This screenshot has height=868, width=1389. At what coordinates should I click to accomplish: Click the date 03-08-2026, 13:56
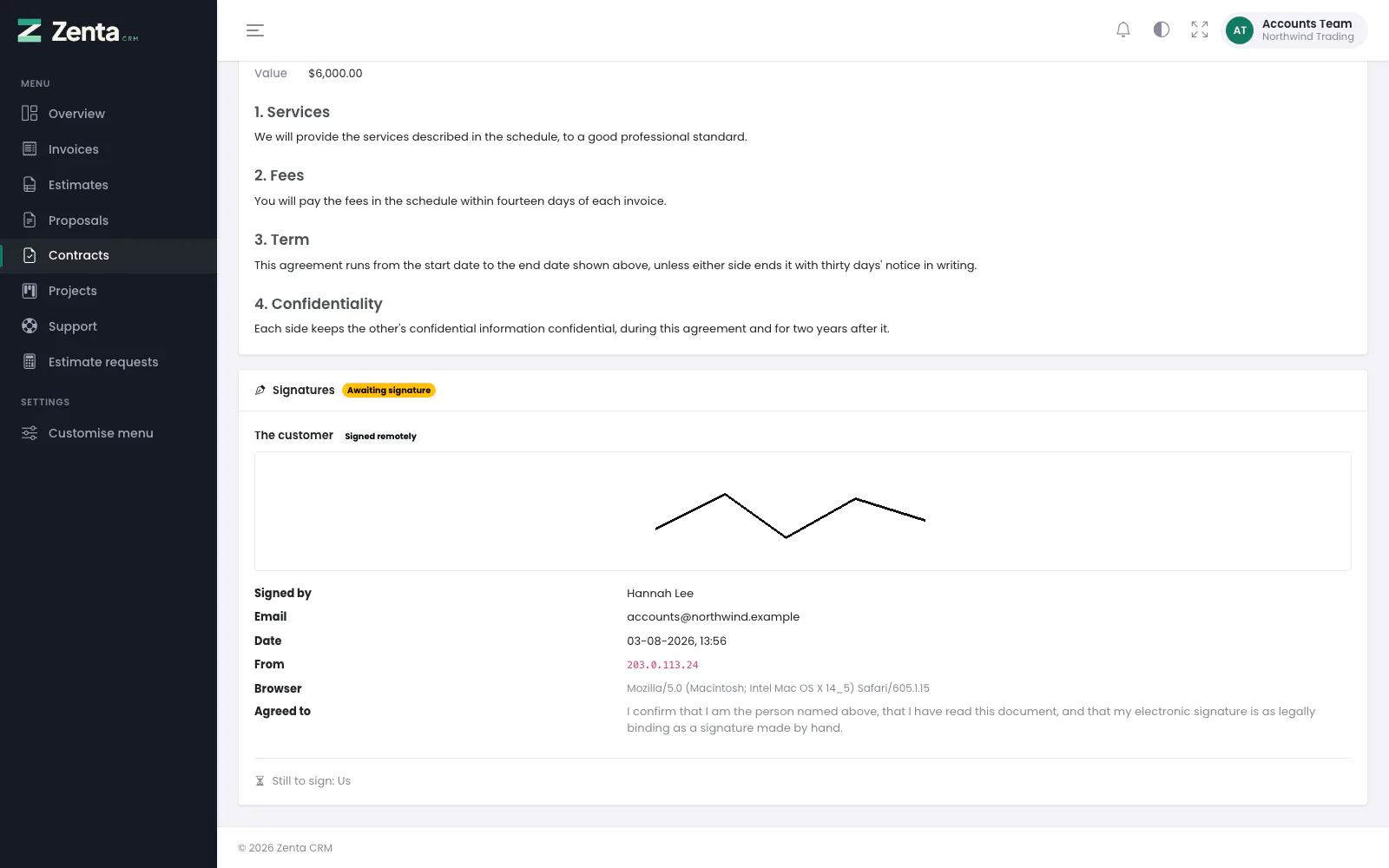[x=676, y=641]
